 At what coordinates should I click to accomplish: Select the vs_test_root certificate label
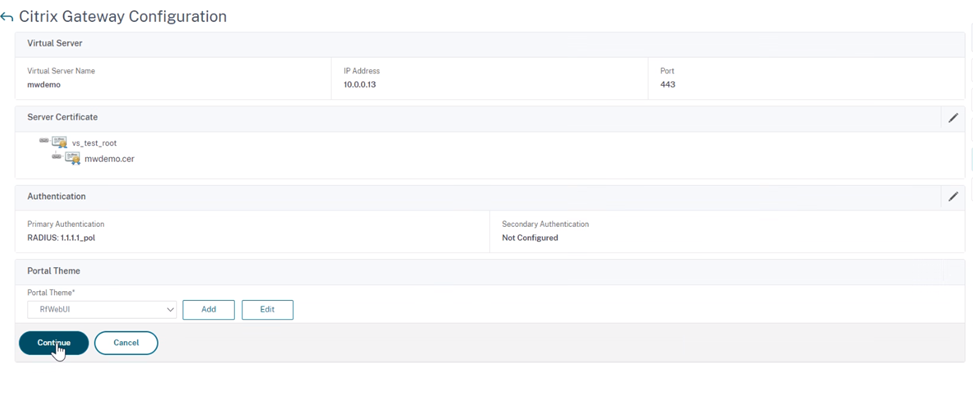coord(94,143)
